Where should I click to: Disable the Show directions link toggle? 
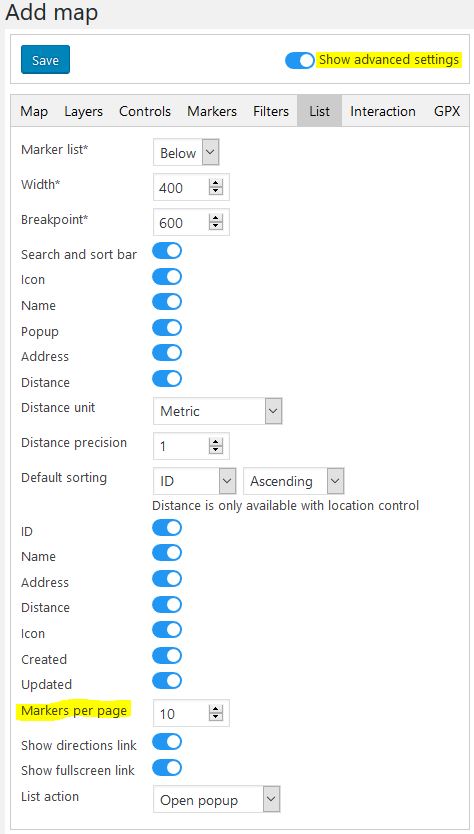(167, 742)
